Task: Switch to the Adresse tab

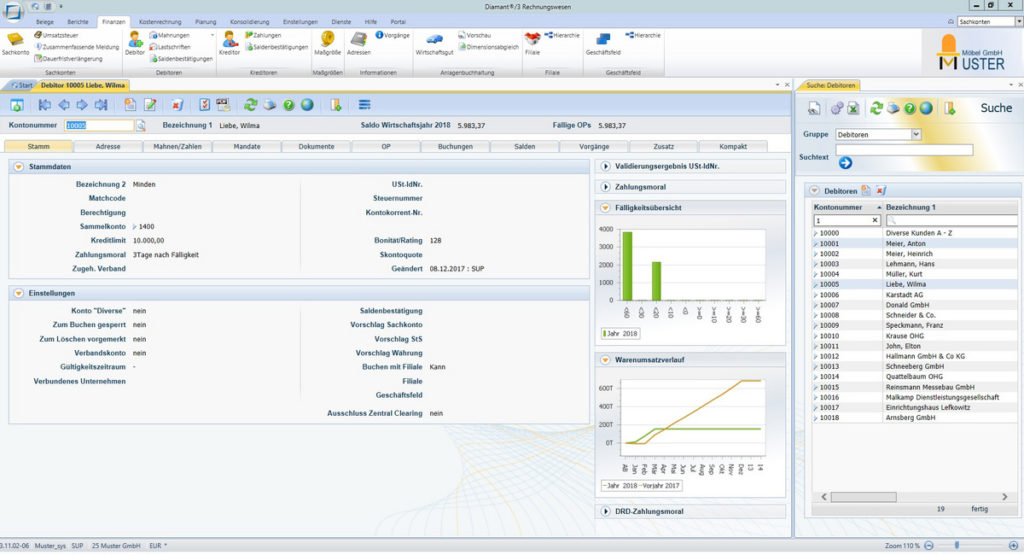Action: [x=108, y=147]
